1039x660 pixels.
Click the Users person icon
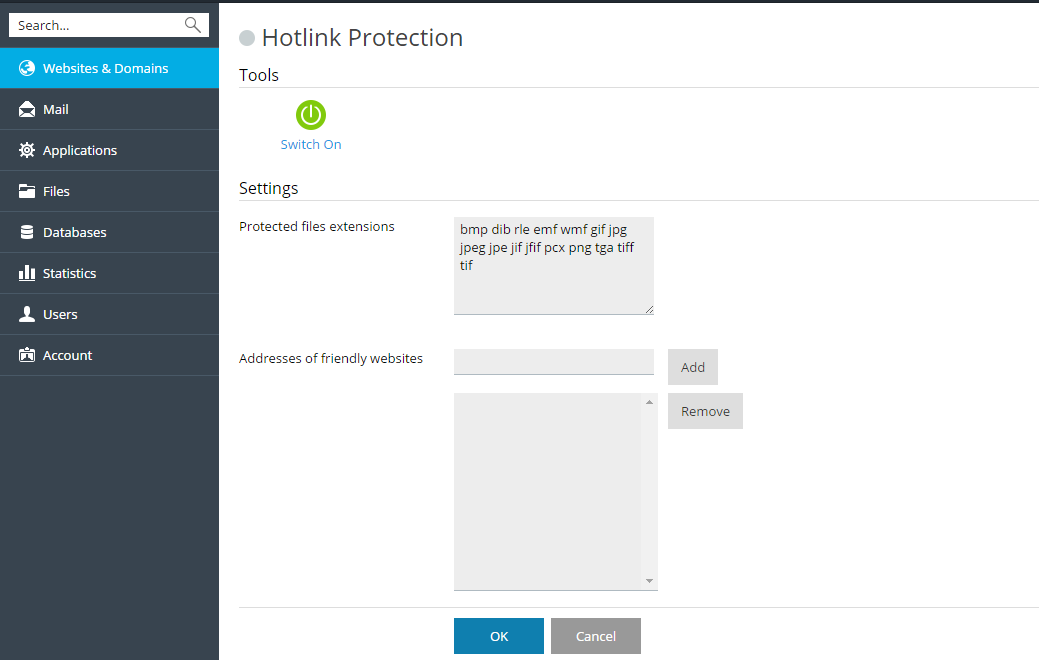pos(27,315)
